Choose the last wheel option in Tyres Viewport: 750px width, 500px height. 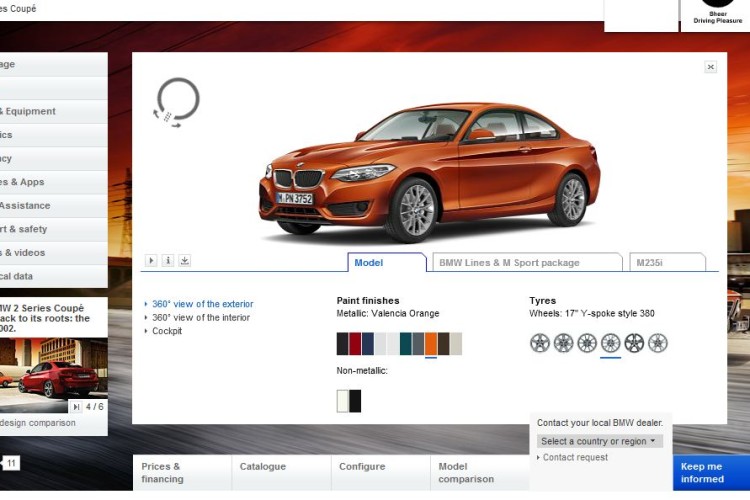(x=658, y=343)
